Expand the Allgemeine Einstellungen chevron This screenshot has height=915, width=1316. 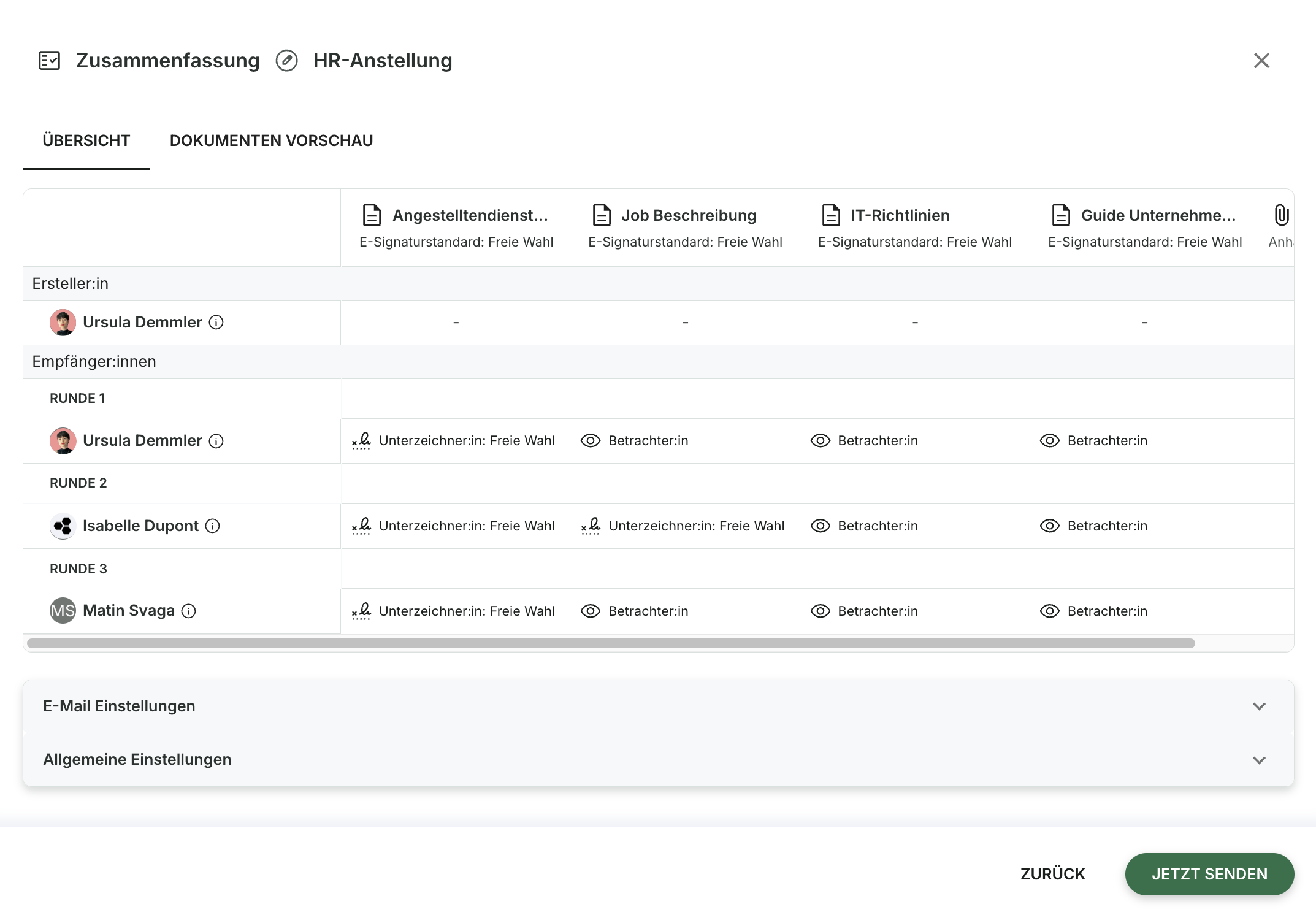point(1260,760)
